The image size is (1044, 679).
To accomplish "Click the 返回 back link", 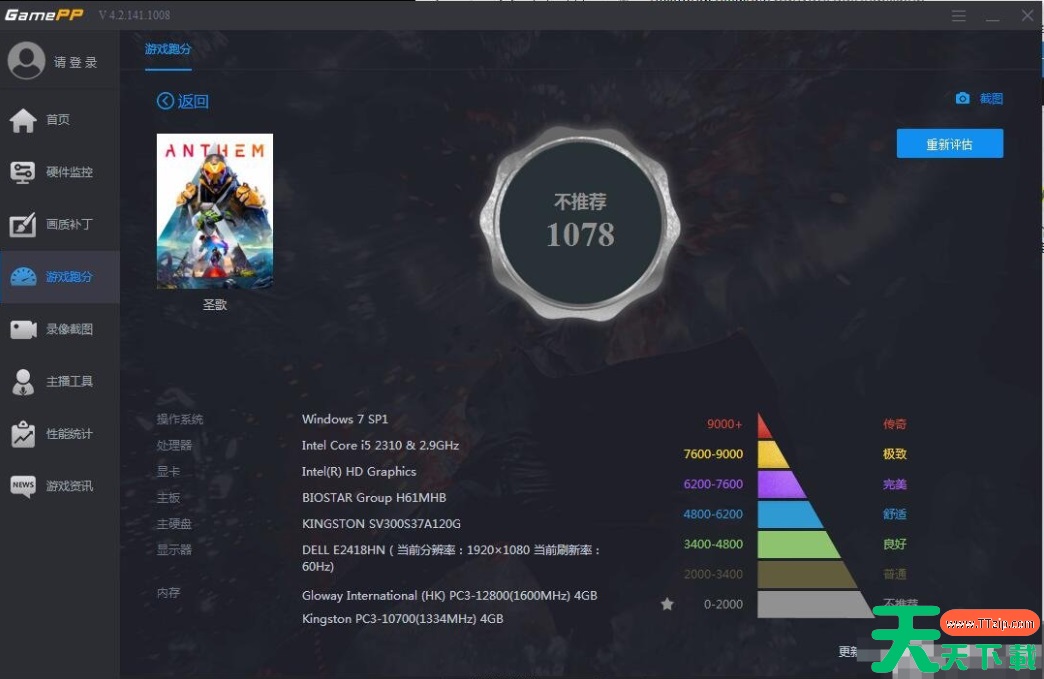I will 193,101.
